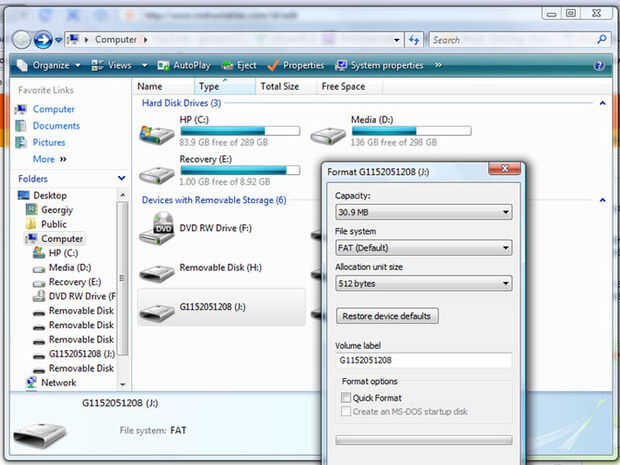Screen dimensions: 620x465
Task: Open recent pages dropdown next to Forward
Action: (59, 40)
